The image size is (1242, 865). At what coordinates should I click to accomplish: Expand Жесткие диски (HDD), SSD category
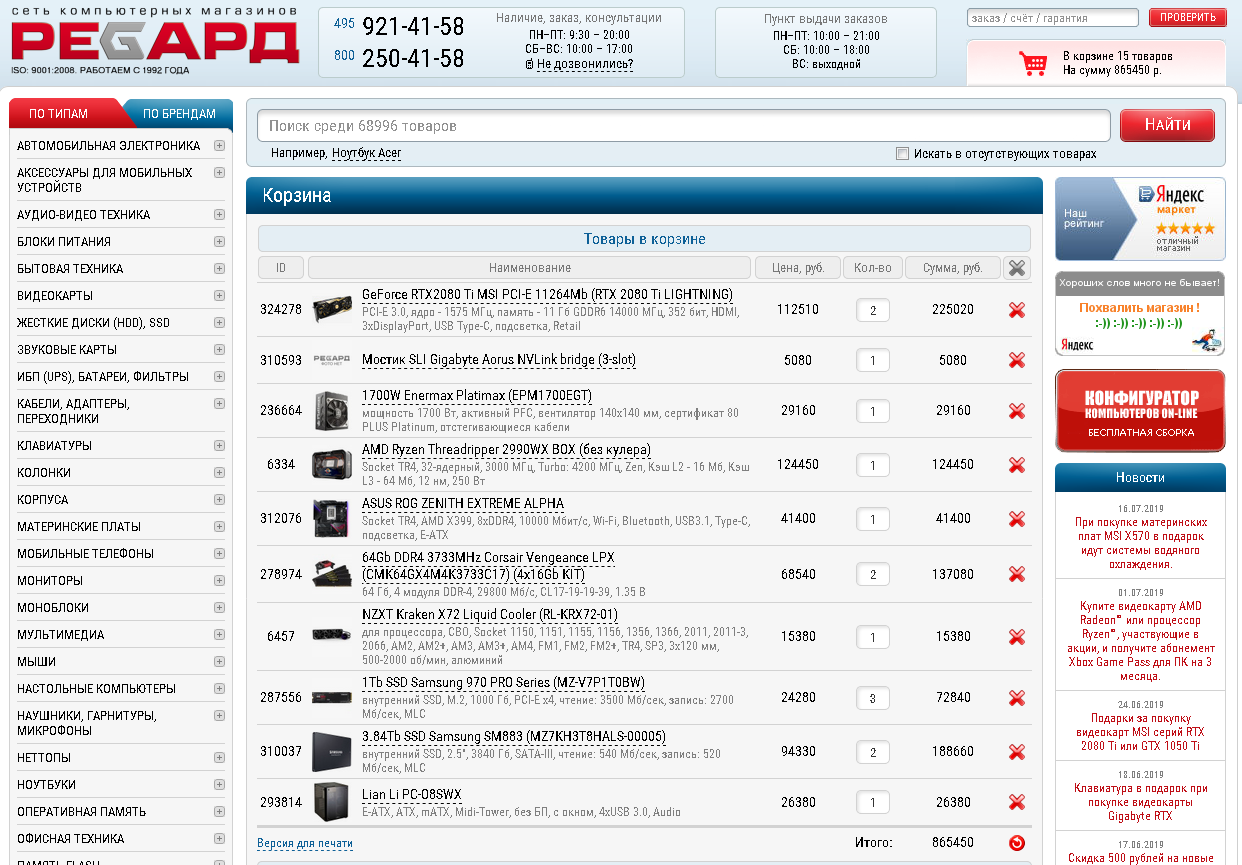[x=219, y=323]
